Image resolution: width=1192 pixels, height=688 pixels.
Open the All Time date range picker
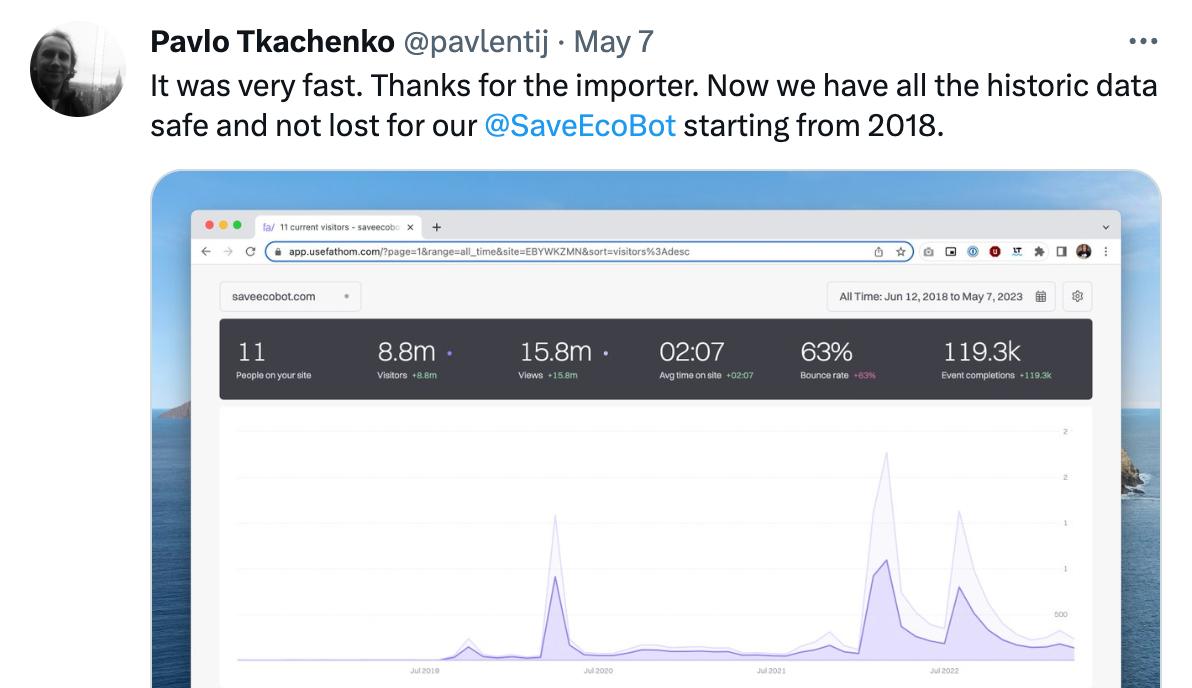click(942, 296)
